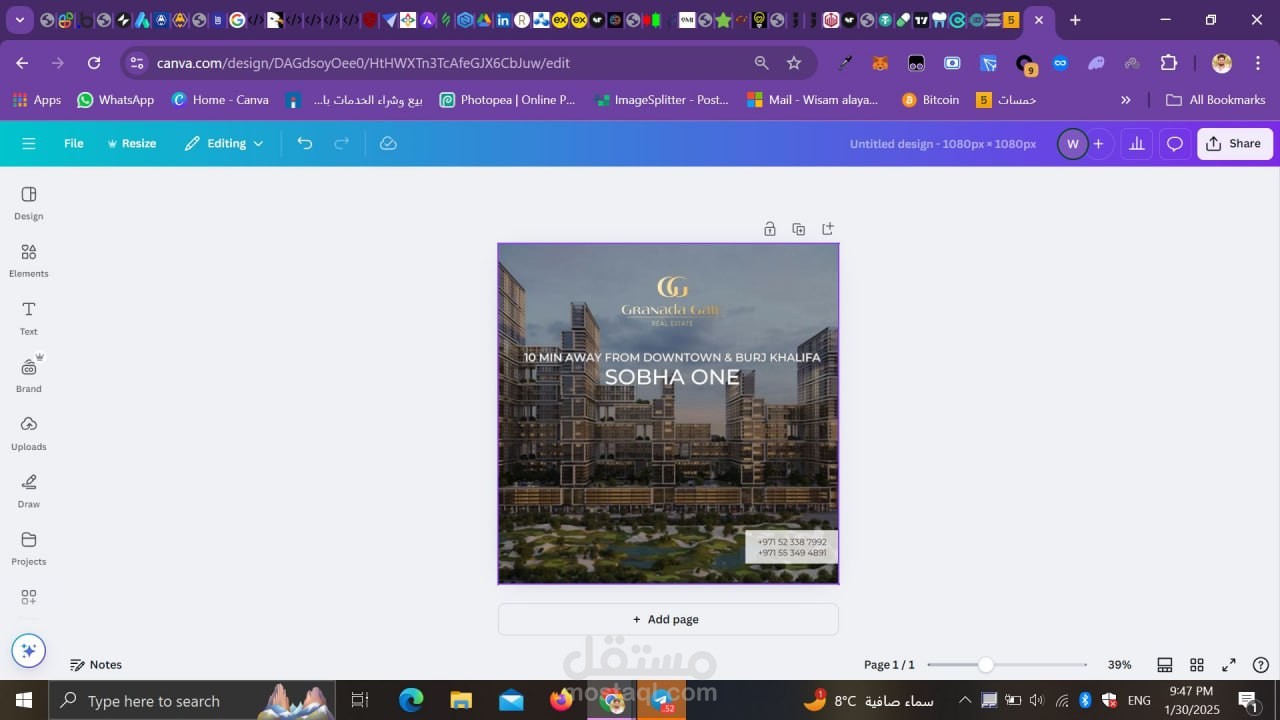Launch the Magic sparkle assistant button
The image size is (1280, 720).
point(29,651)
